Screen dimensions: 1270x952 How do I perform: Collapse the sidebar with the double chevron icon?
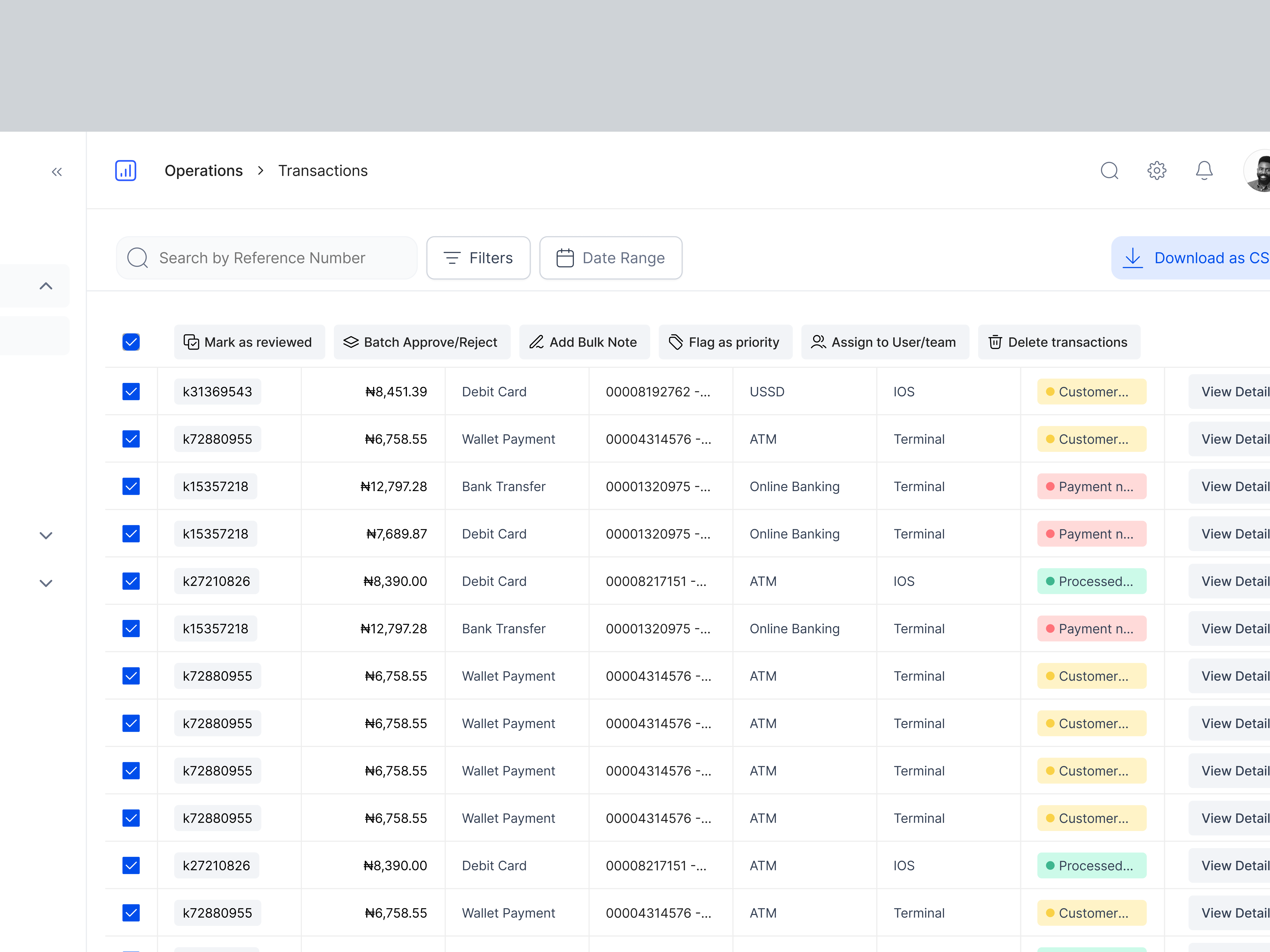57,172
